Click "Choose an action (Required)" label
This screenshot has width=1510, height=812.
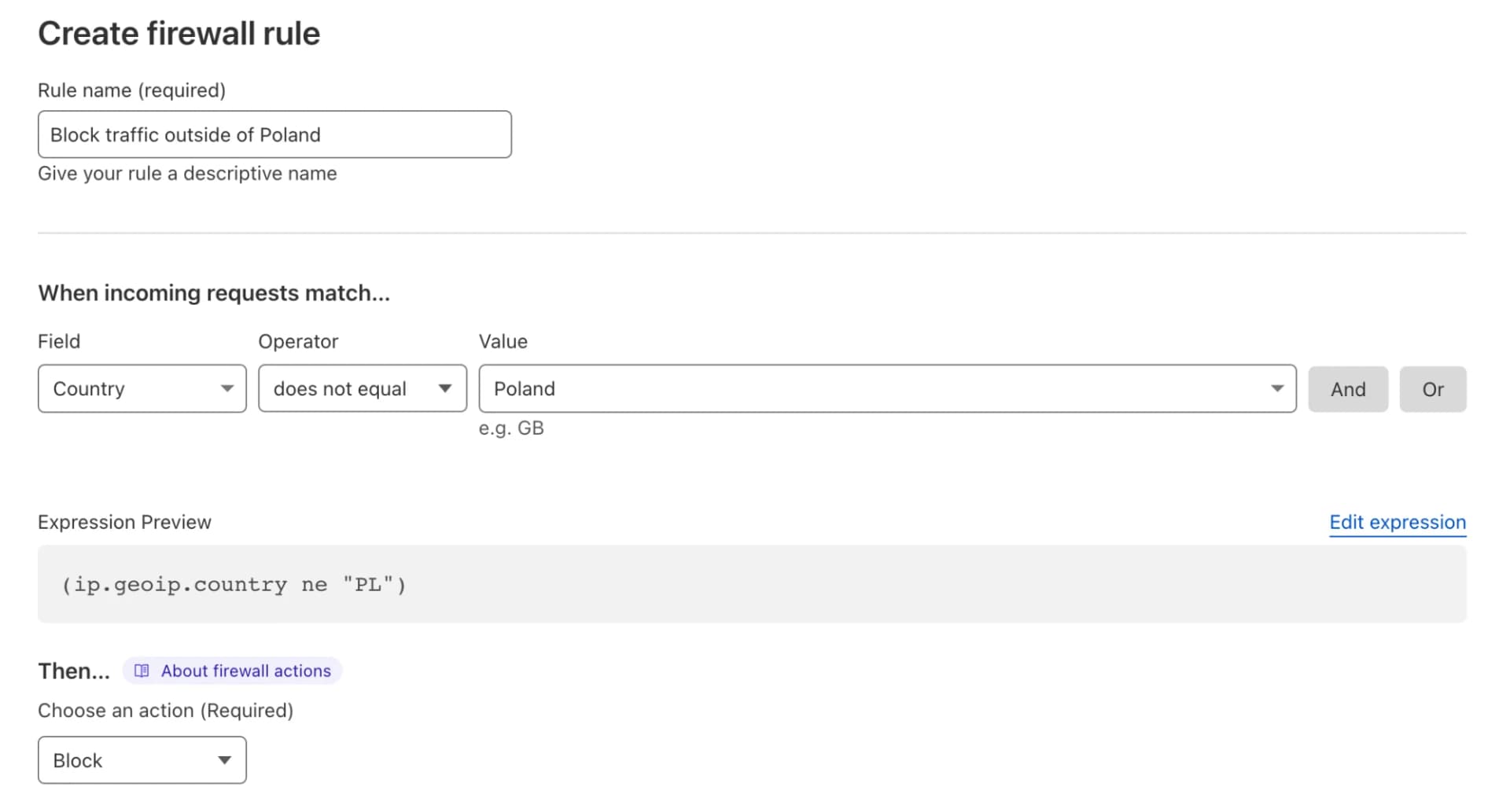(165, 711)
